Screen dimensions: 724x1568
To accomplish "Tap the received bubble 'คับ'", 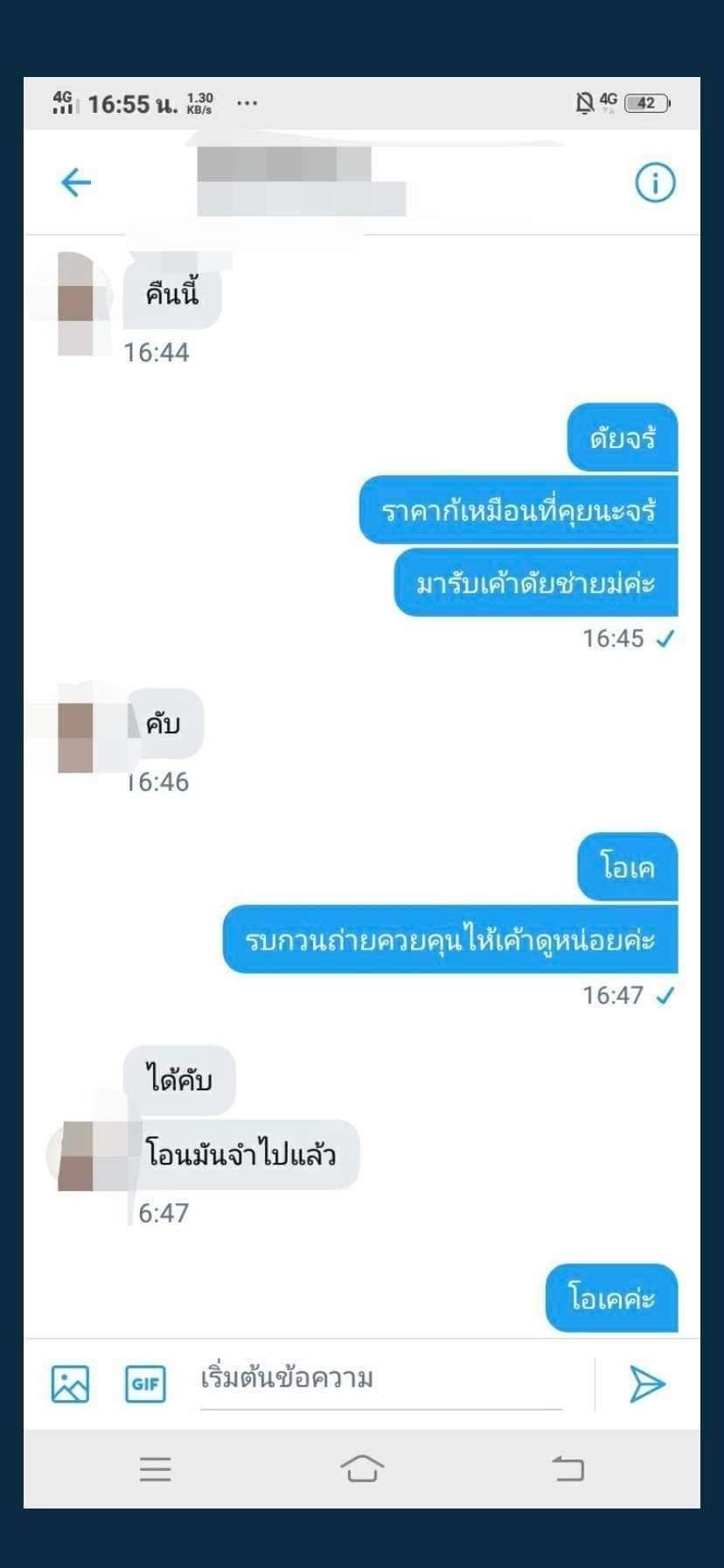I will click(x=164, y=724).
